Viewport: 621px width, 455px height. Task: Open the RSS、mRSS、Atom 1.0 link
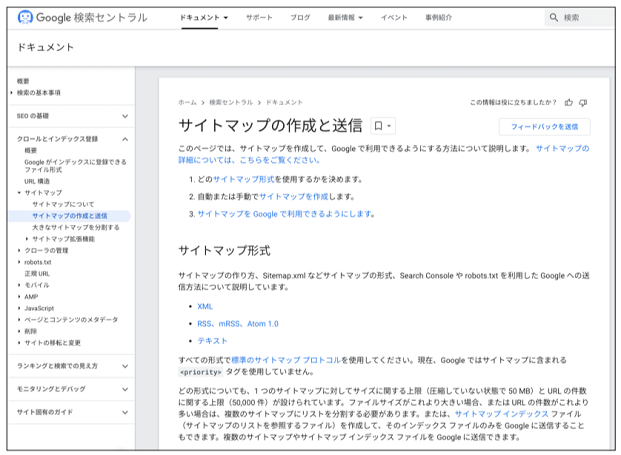(x=238, y=324)
